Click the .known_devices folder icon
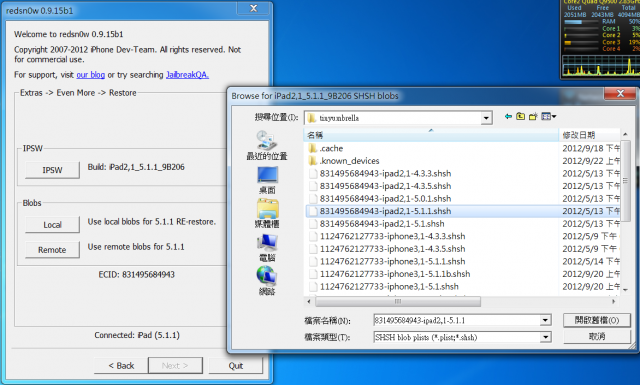 [x=313, y=161]
